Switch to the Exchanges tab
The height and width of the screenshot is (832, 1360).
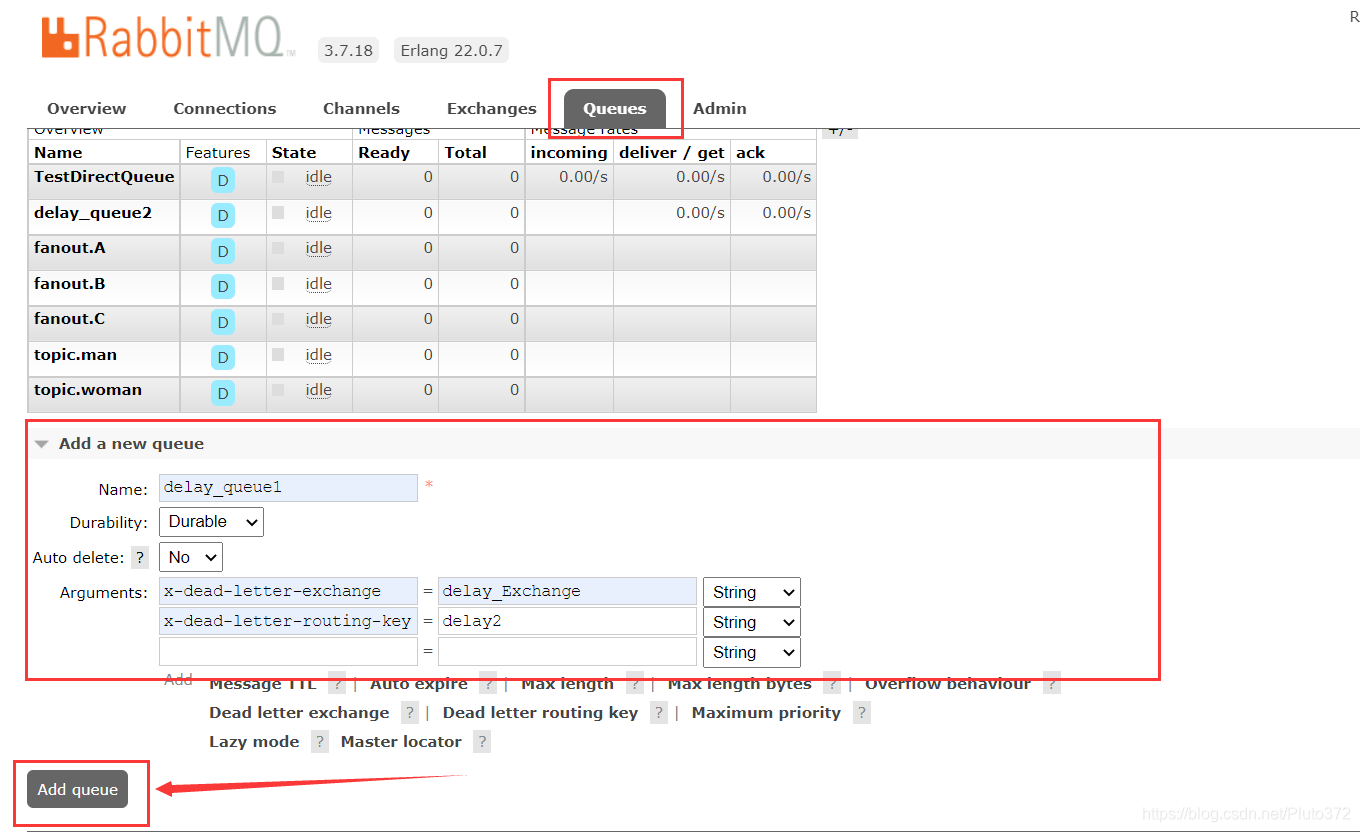[x=492, y=109]
